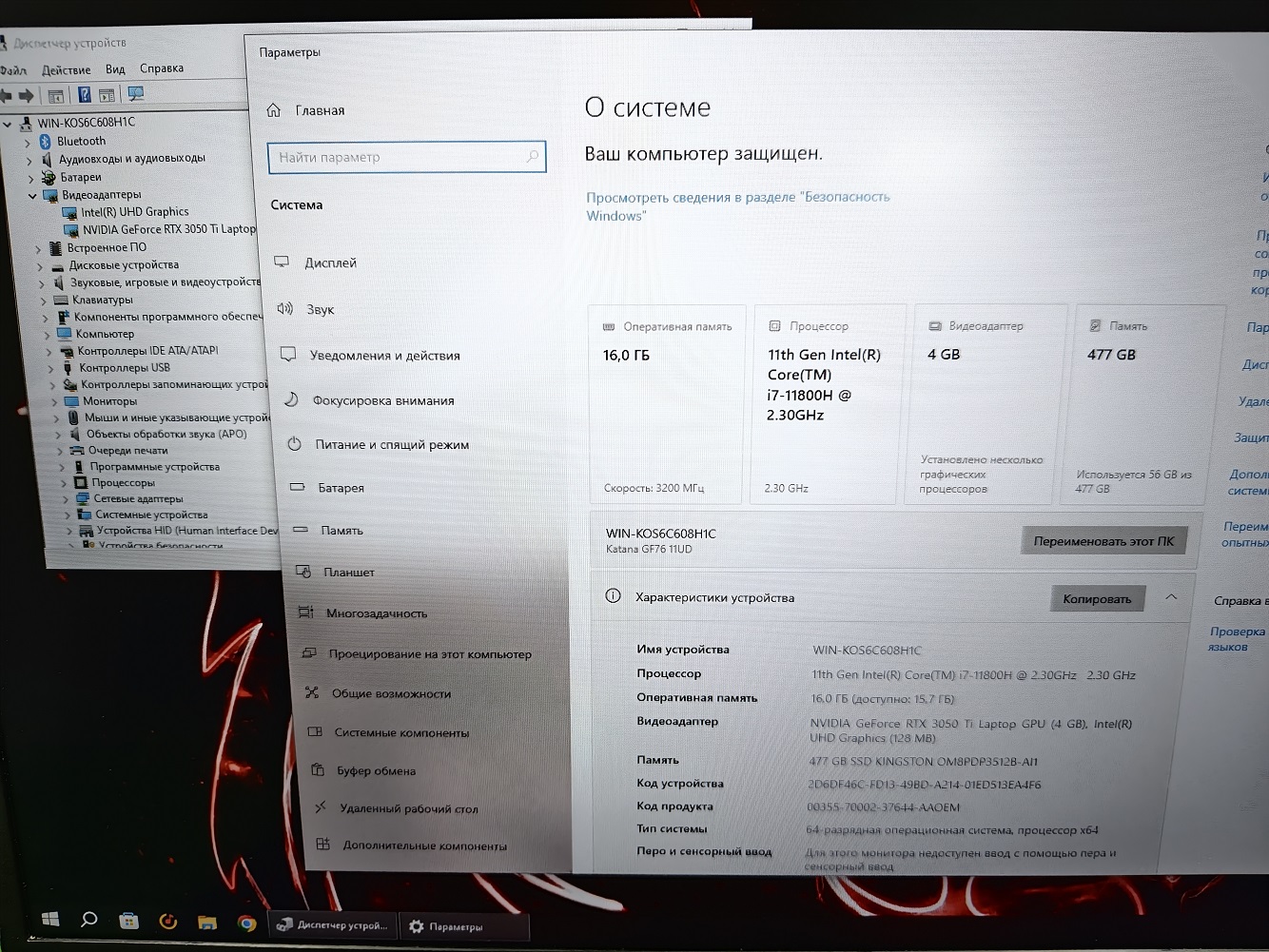Viewport: 1269px width, 952px height.
Task: Open the Видеоадаптер 4 GB card
Action: 986,403
